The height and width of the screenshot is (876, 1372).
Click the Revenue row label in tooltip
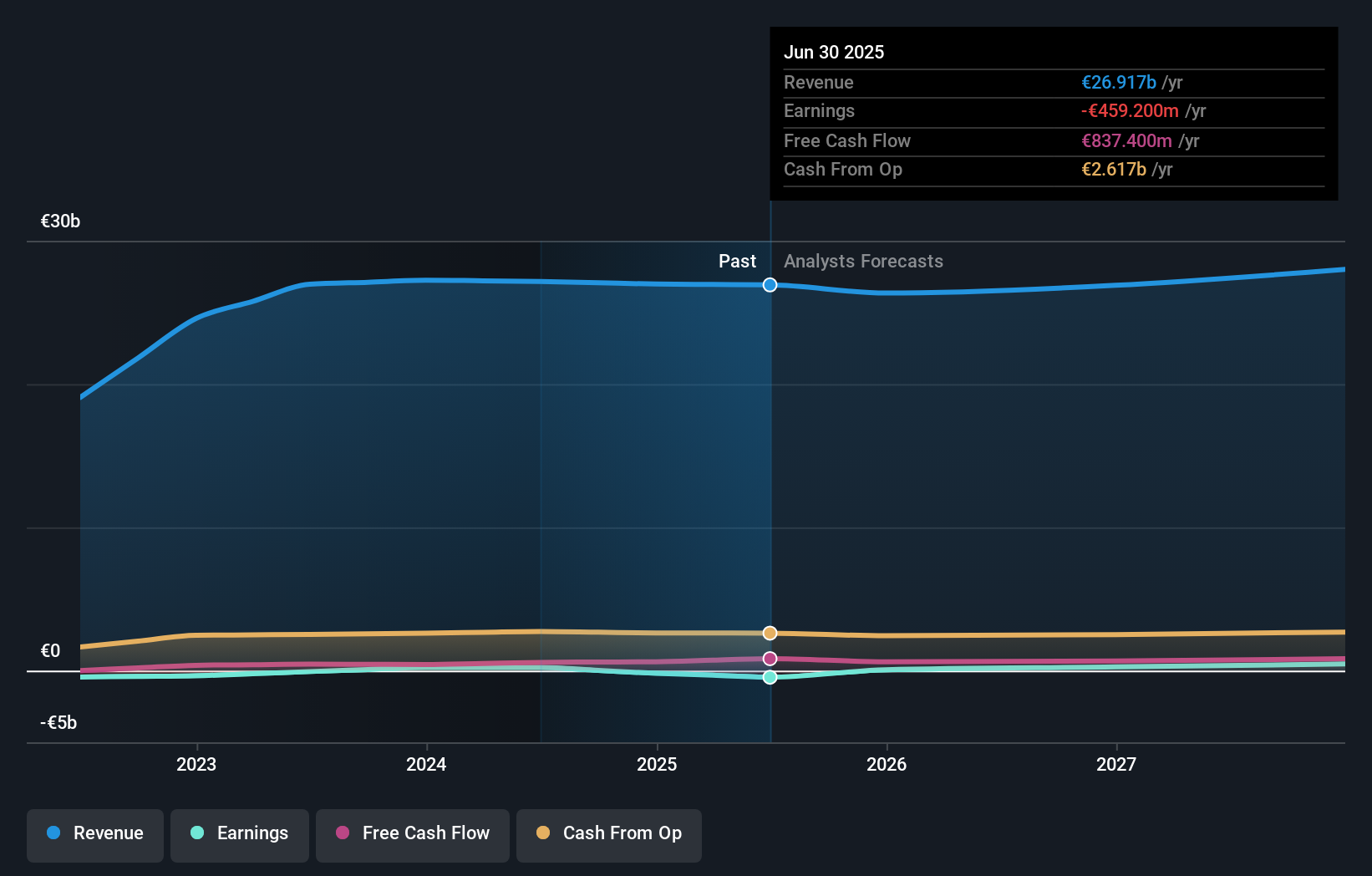tap(819, 82)
